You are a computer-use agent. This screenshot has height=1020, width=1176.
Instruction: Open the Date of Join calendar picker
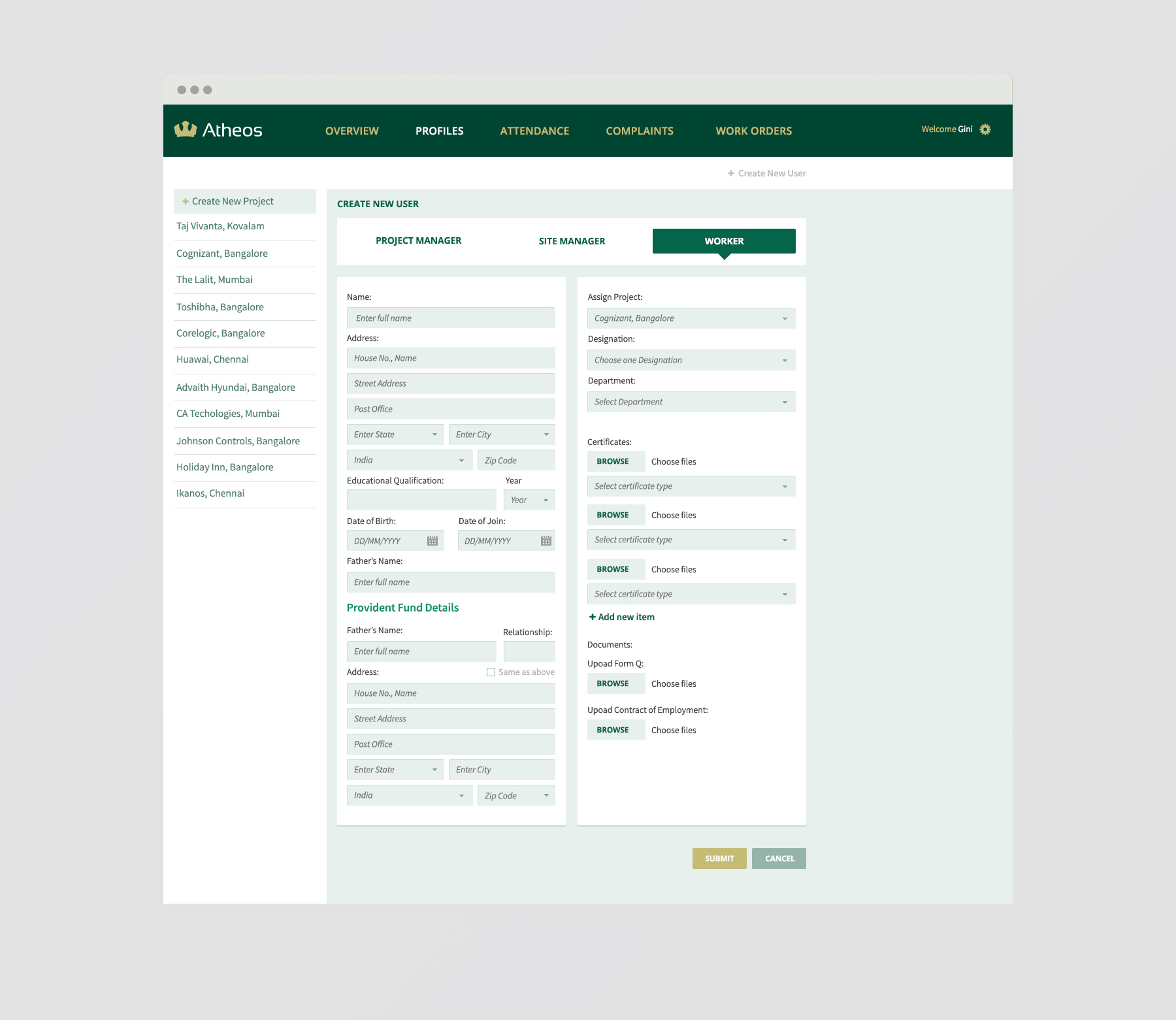(x=546, y=541)
